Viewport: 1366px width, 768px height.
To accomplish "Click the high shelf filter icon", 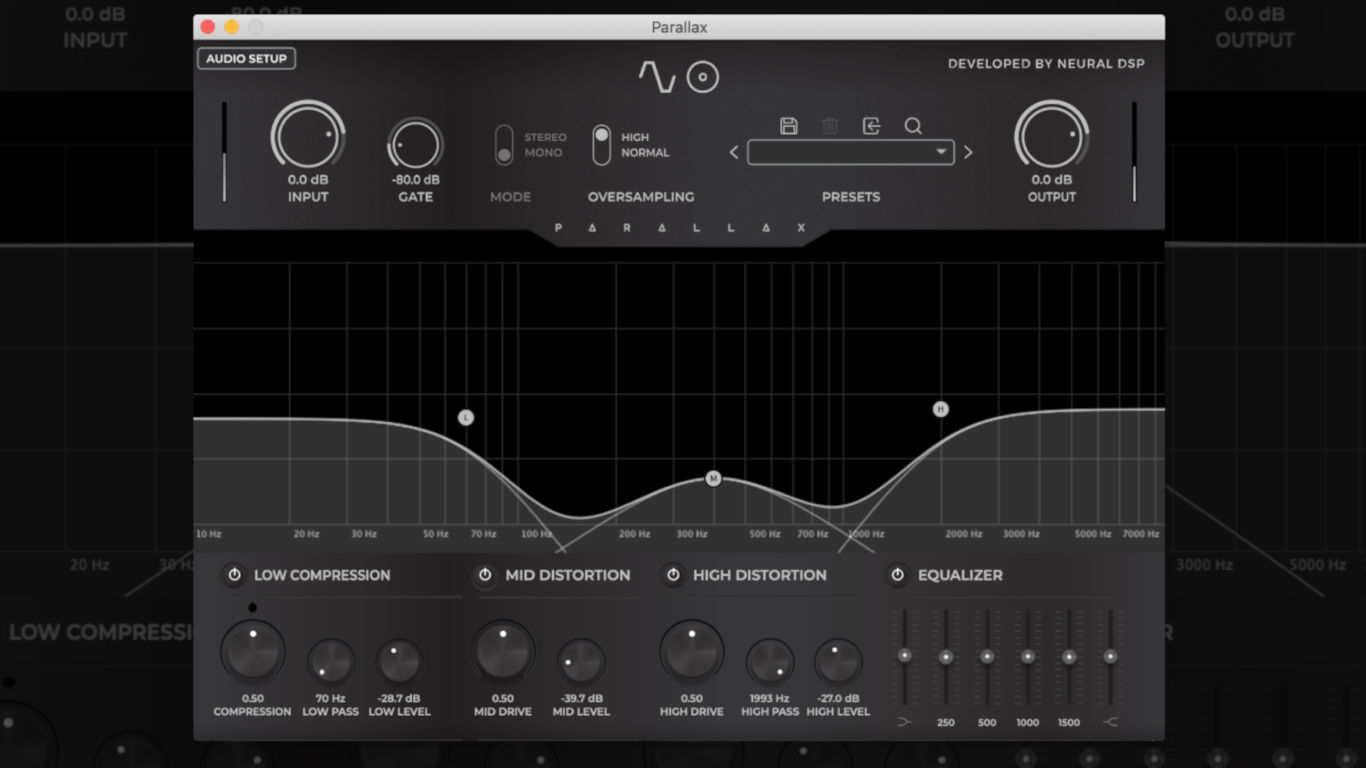I will (1110, 722).
